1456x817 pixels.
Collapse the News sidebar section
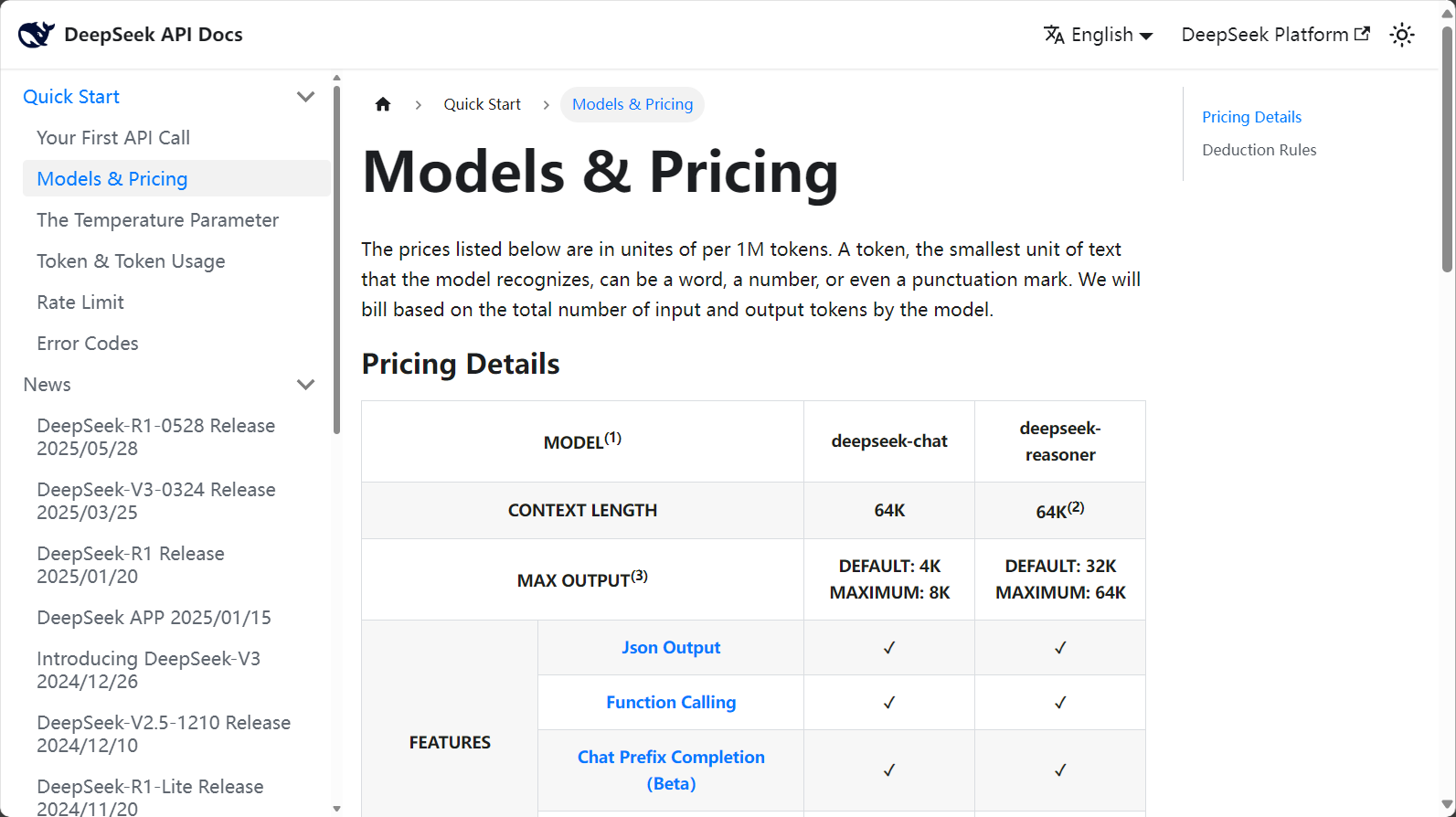click(x=306, y=385)
